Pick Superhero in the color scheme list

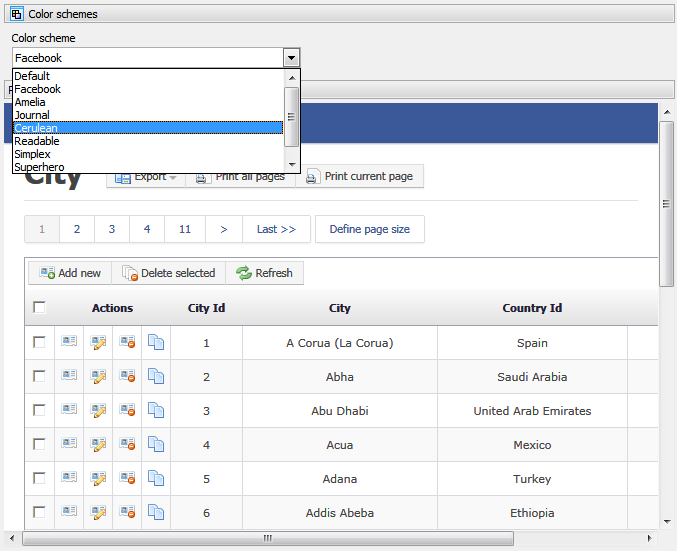pos(148,167)
